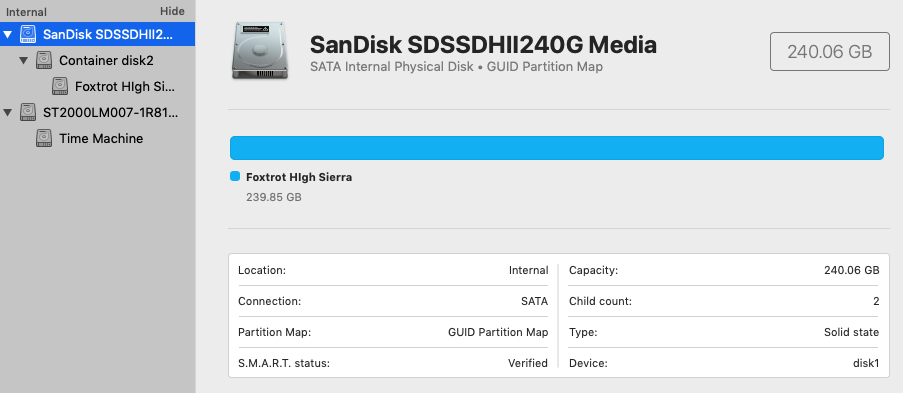This screenshot has height=393, width=903.
Task: Click the ST2000LM007 drive icon in sidebar
Action: click(28, 112)
